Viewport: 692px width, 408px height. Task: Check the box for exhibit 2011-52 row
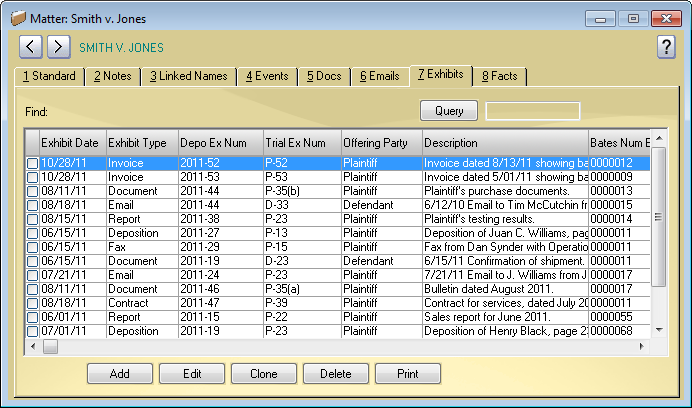[x=32, y=163]
